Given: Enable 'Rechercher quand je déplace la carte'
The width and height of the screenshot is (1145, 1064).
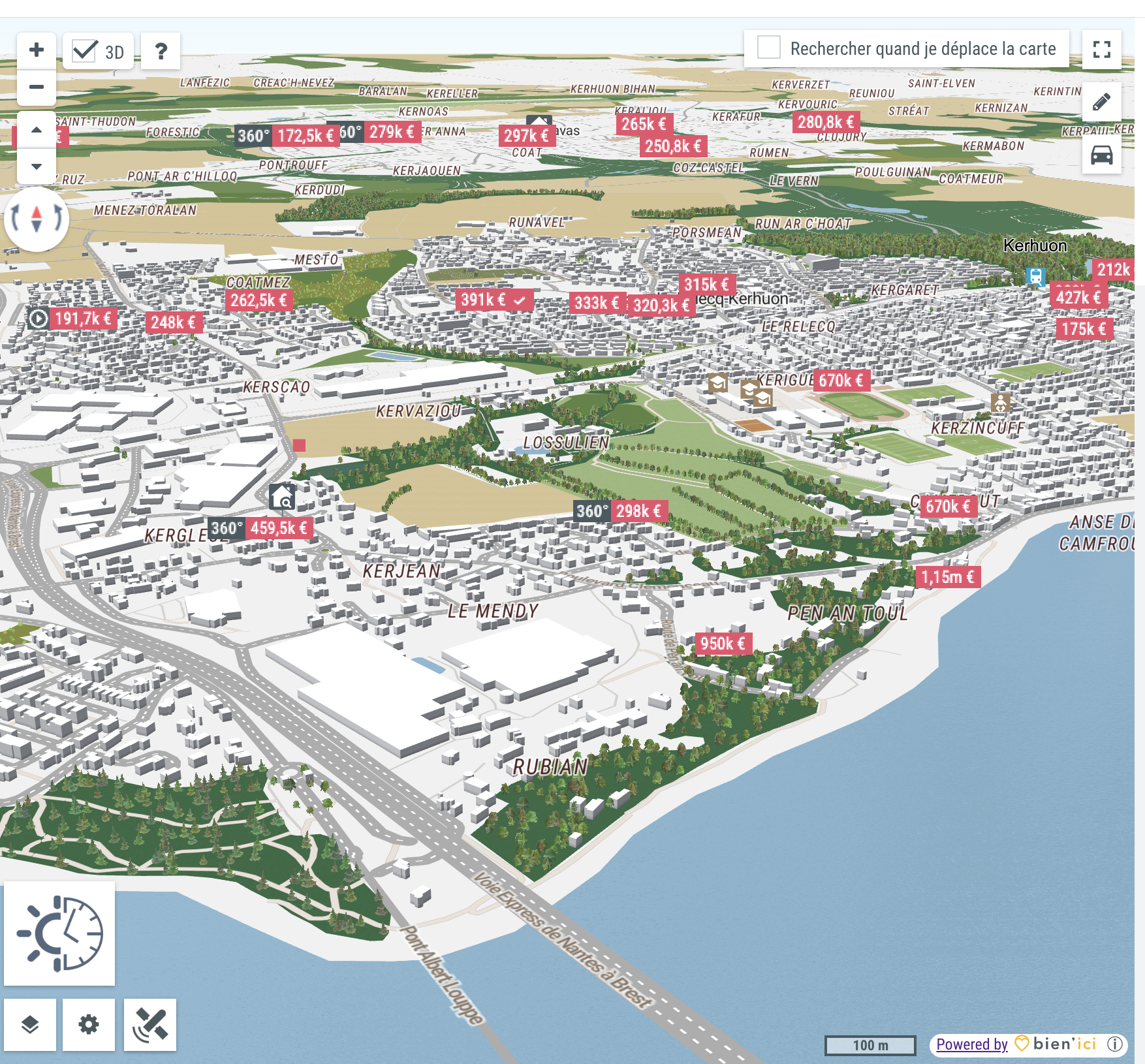Looking at the screenshot, I should (x=768, y=48).
